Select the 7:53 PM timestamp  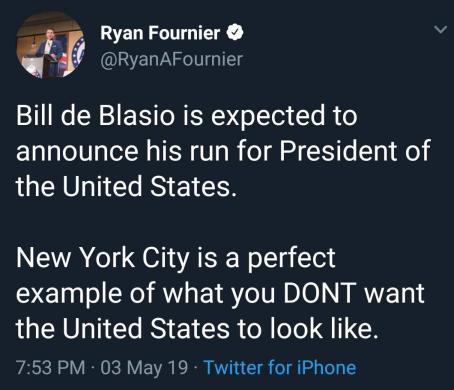click(x=50, y=367)
